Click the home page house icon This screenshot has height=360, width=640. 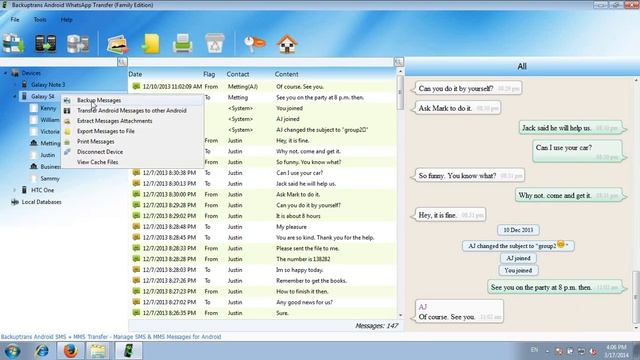(287, 44)
